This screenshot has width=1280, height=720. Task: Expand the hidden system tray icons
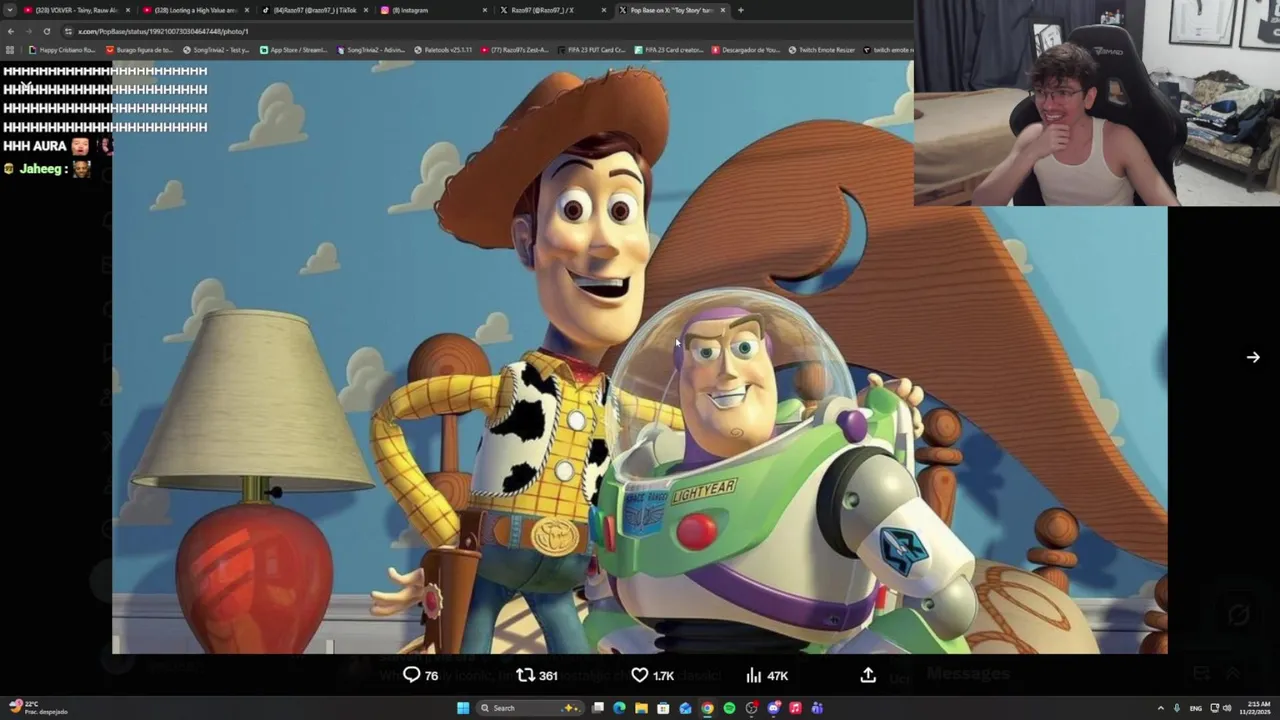click(x=1160, y=708)
